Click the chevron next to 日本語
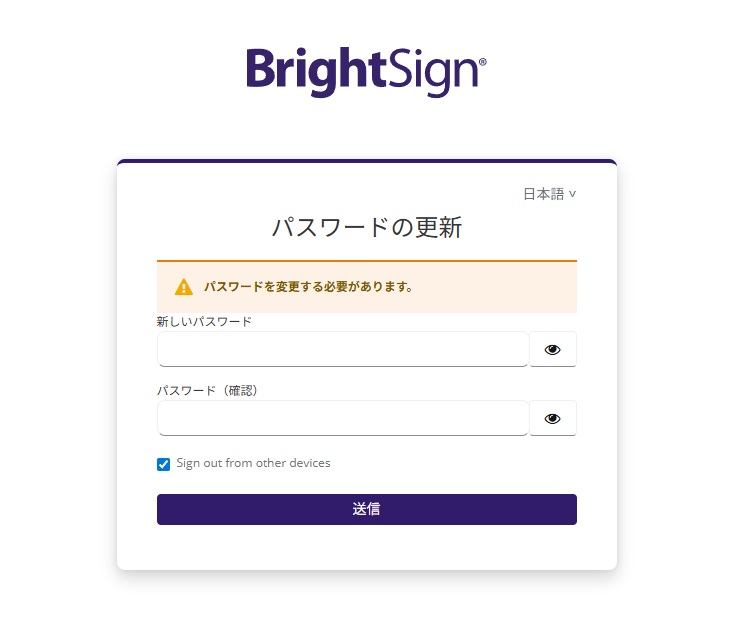This screenshot has width=735, height=627. tap(572, 194)
